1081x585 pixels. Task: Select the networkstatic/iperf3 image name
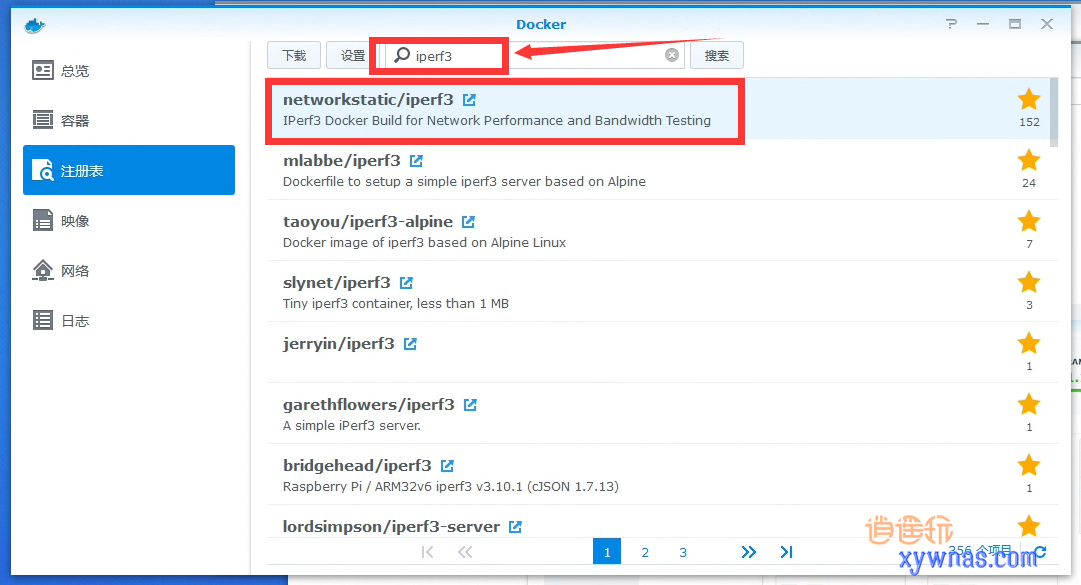click(x=368, y=100)
